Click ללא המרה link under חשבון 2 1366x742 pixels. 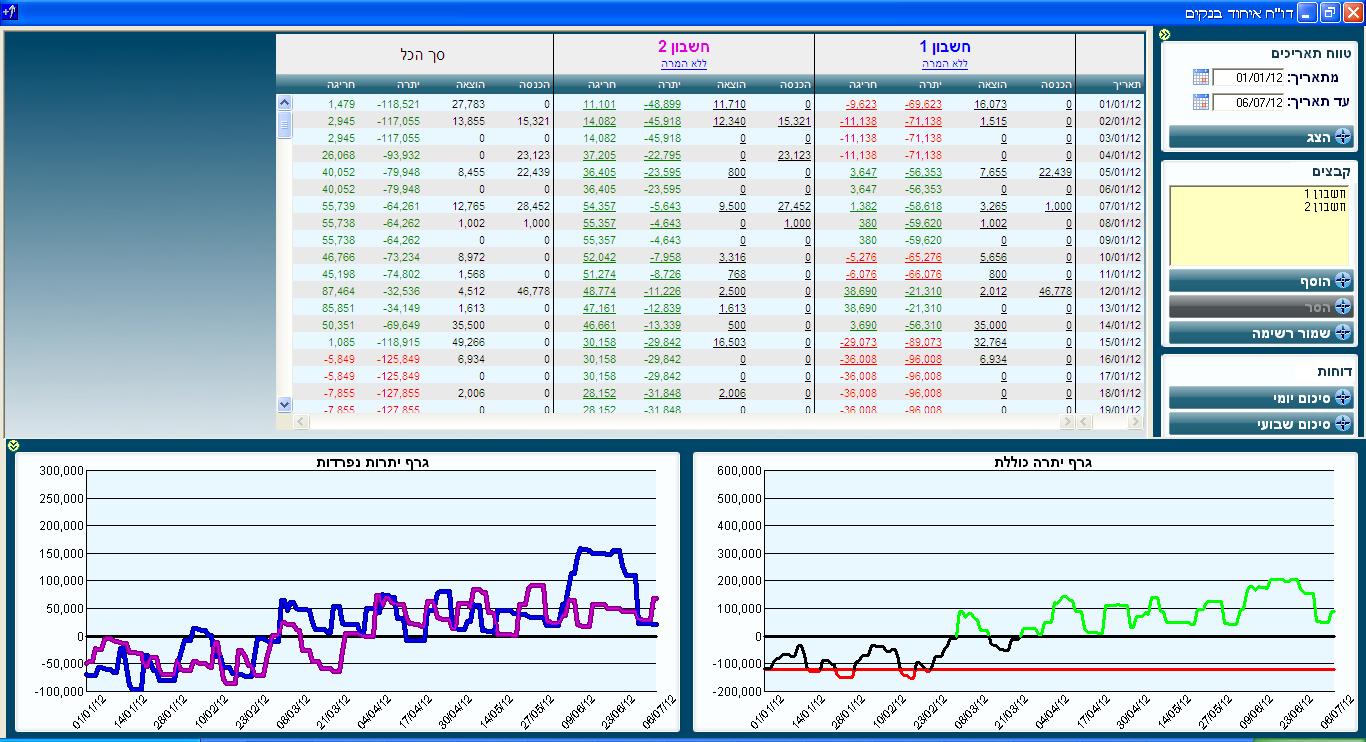pos(684,64)
